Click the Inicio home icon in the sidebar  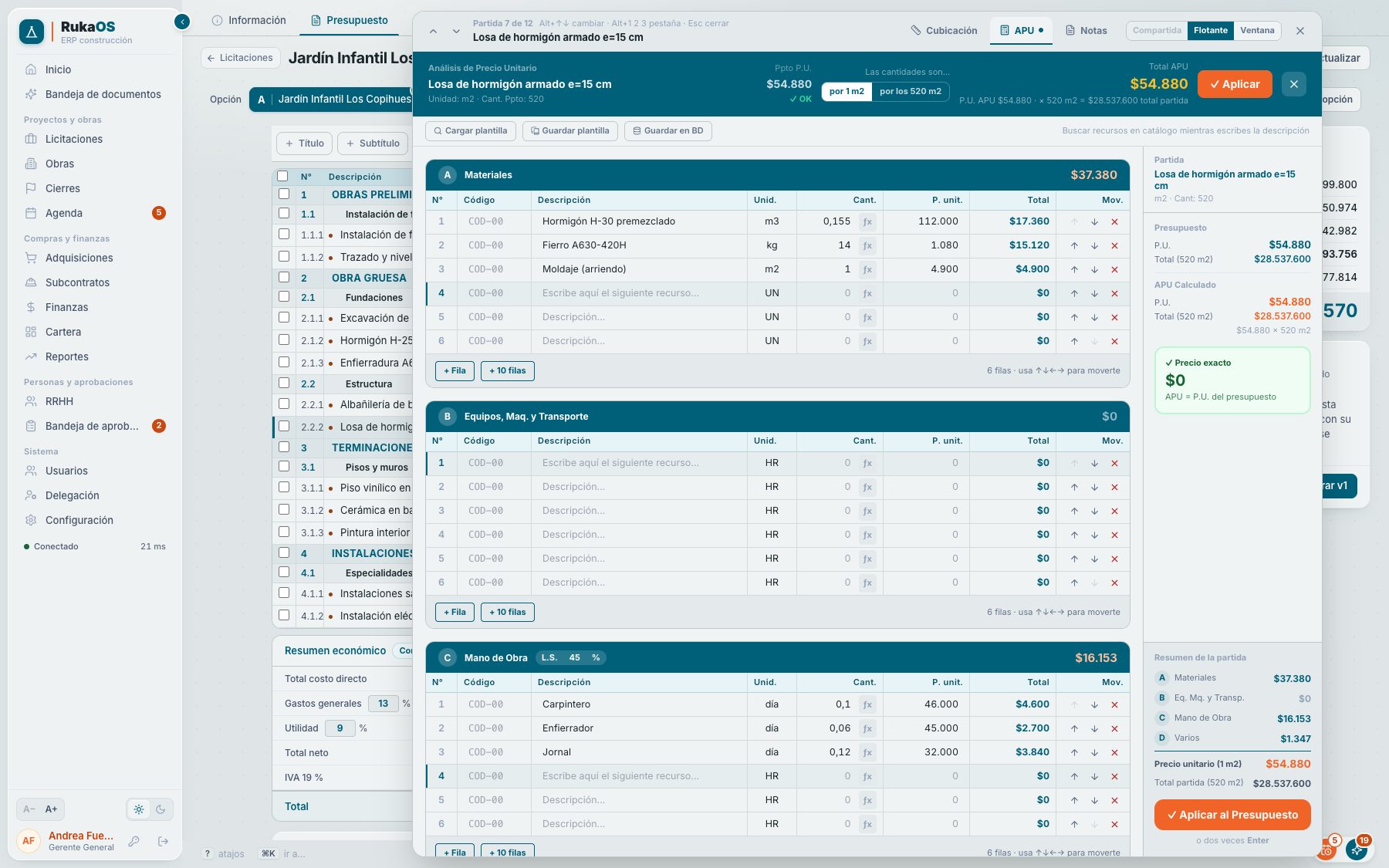(x=31, y=69)
